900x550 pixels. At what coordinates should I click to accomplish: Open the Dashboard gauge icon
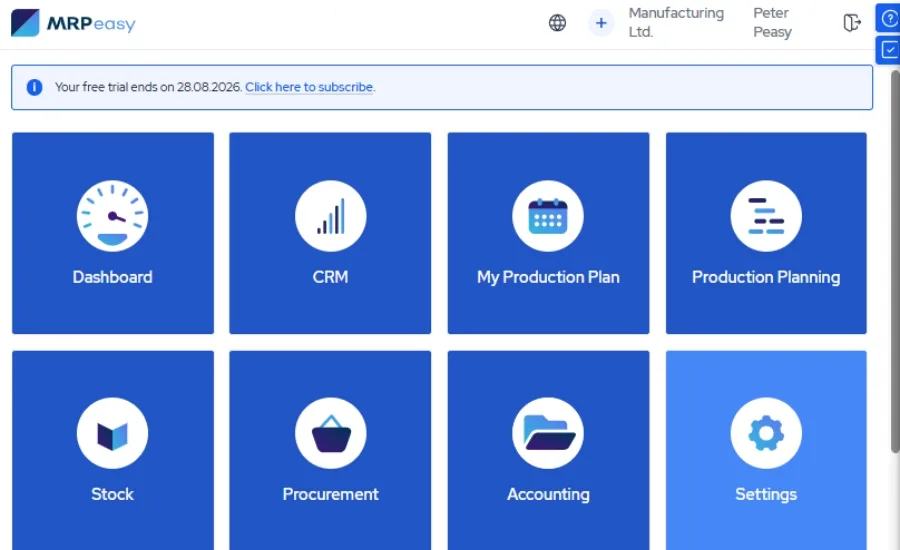pyautogui.click(x=112, y=216)
